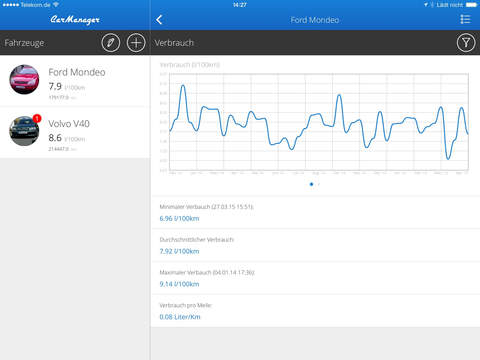Tap the Verbrauch pro Meile 0.08 Liter/Km row
Screen dimensions: 480x360
316,311
